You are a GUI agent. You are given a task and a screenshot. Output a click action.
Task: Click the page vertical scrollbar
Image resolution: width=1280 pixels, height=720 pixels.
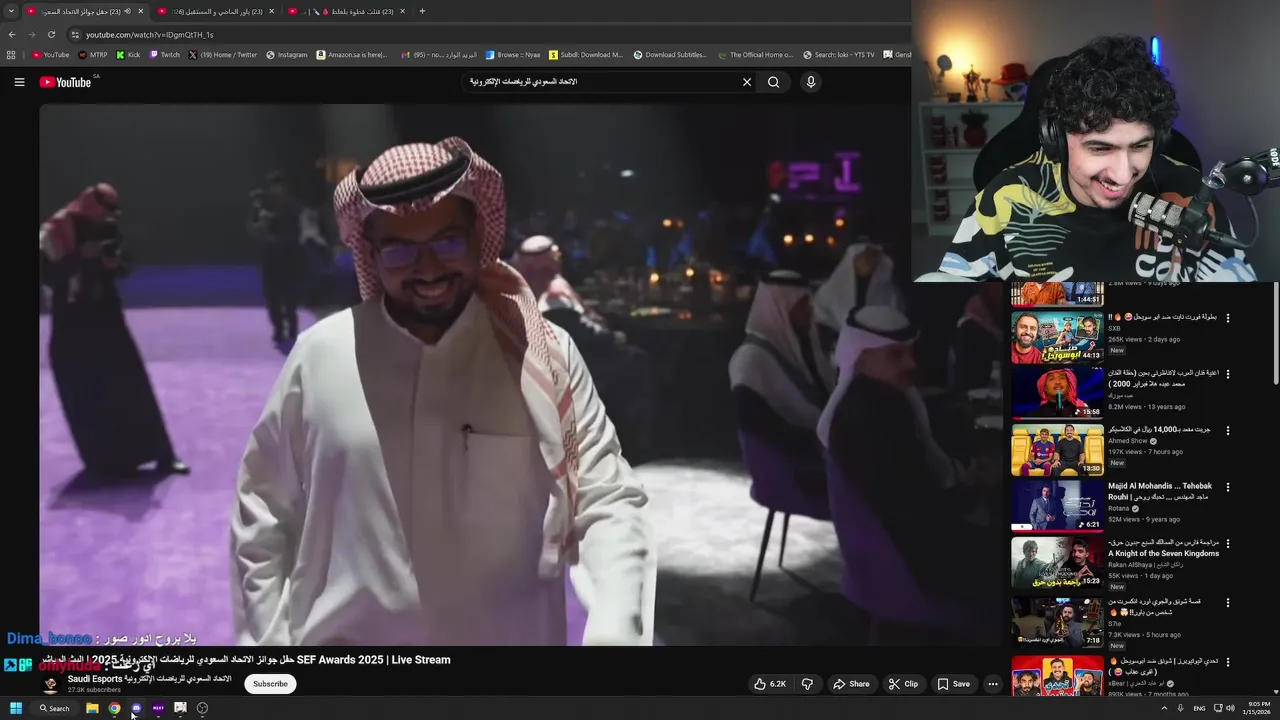pyautogui.click(x=1275, y=332)
